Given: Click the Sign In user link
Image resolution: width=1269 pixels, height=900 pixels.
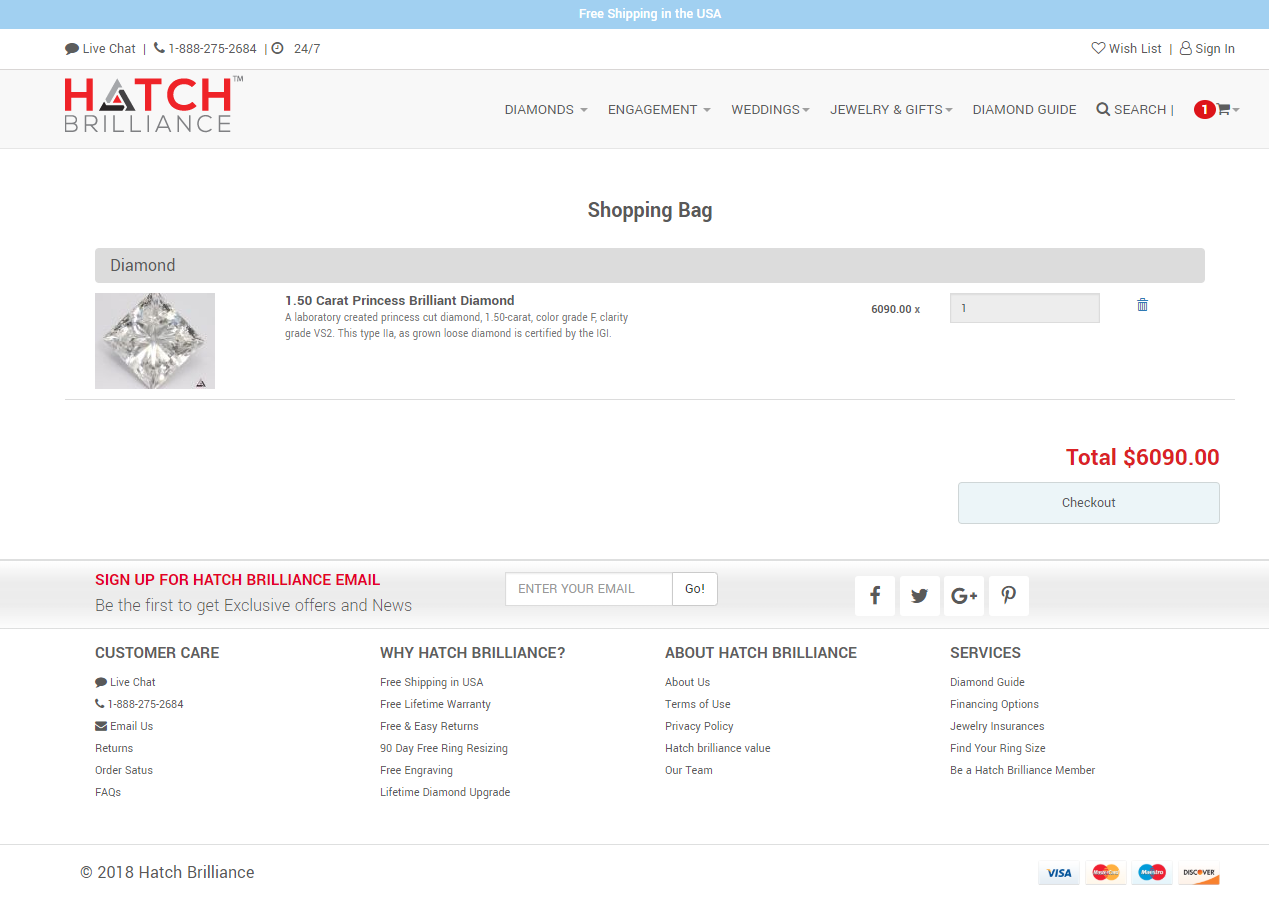Looking at the screenshot, I should (x=1207, y=48).
